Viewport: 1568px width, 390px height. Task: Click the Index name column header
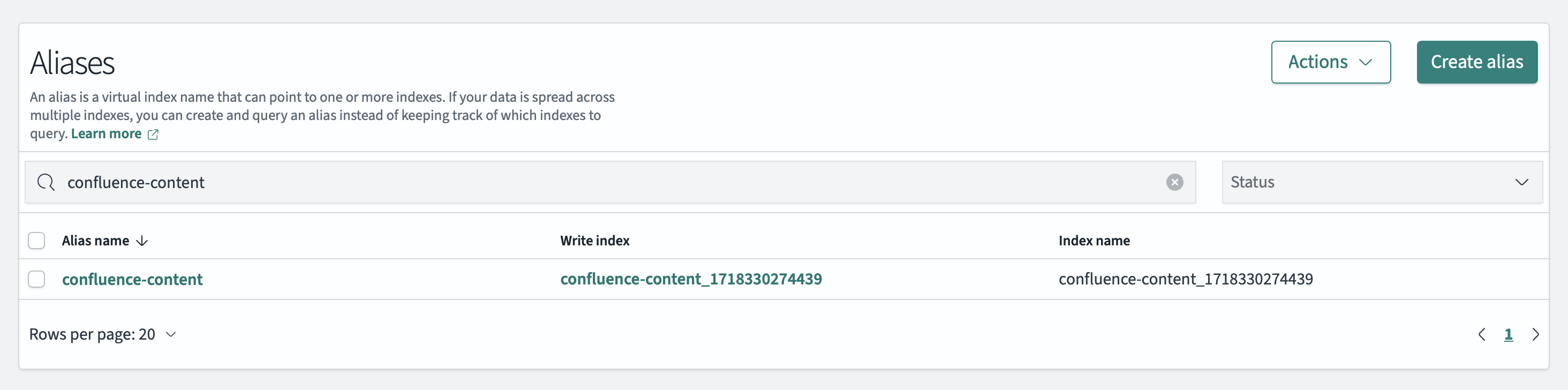pyautogui.click(x=1094, y=241)
